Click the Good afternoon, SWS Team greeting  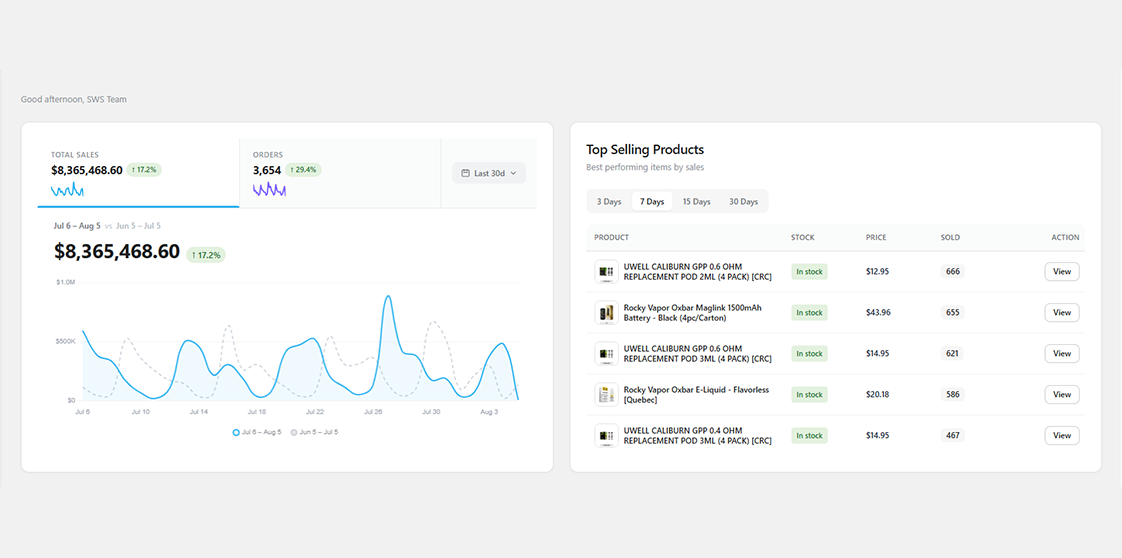pyautogui.click(x=74, y=99)
